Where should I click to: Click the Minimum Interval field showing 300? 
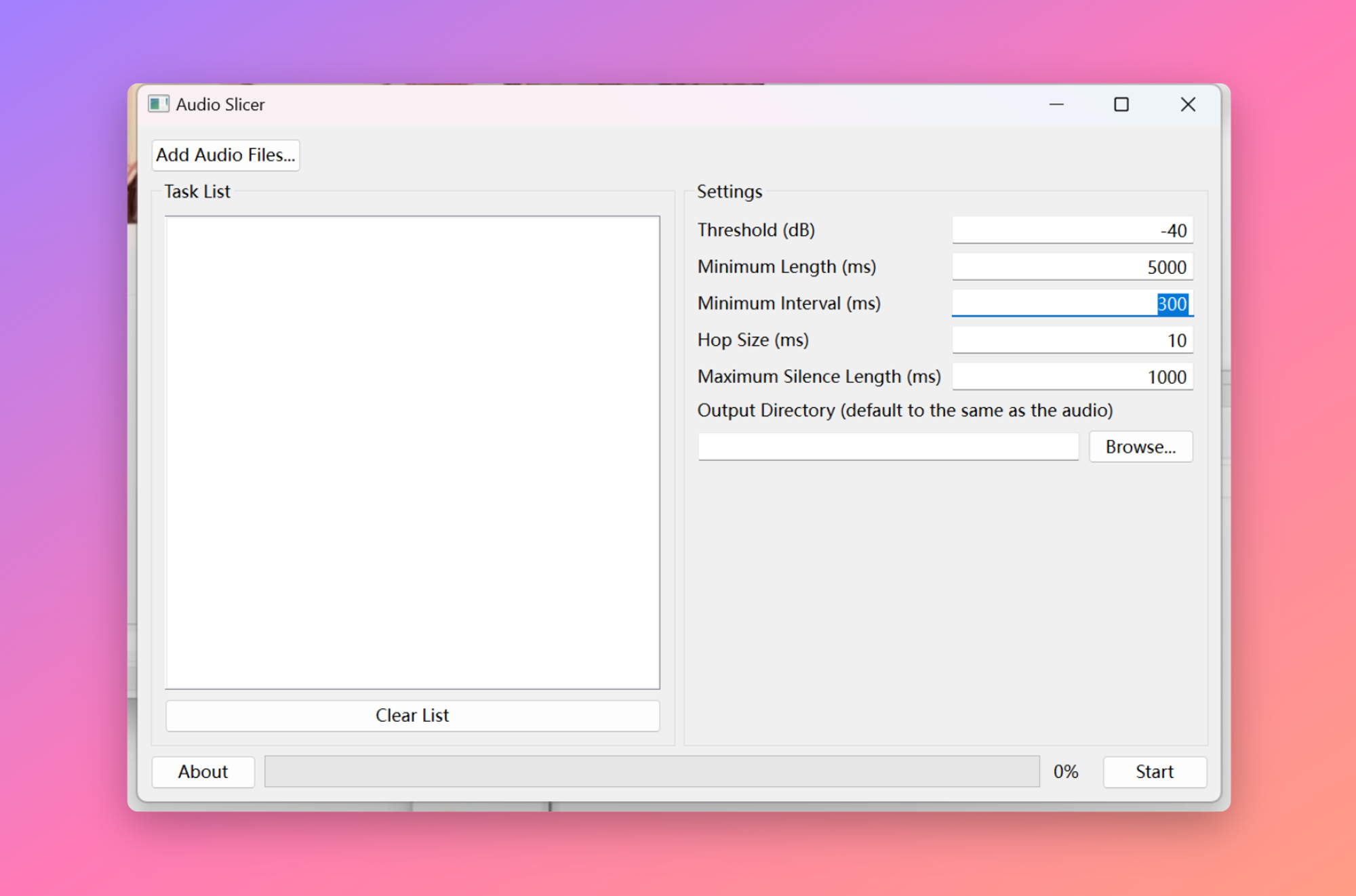coord(1071,304)
